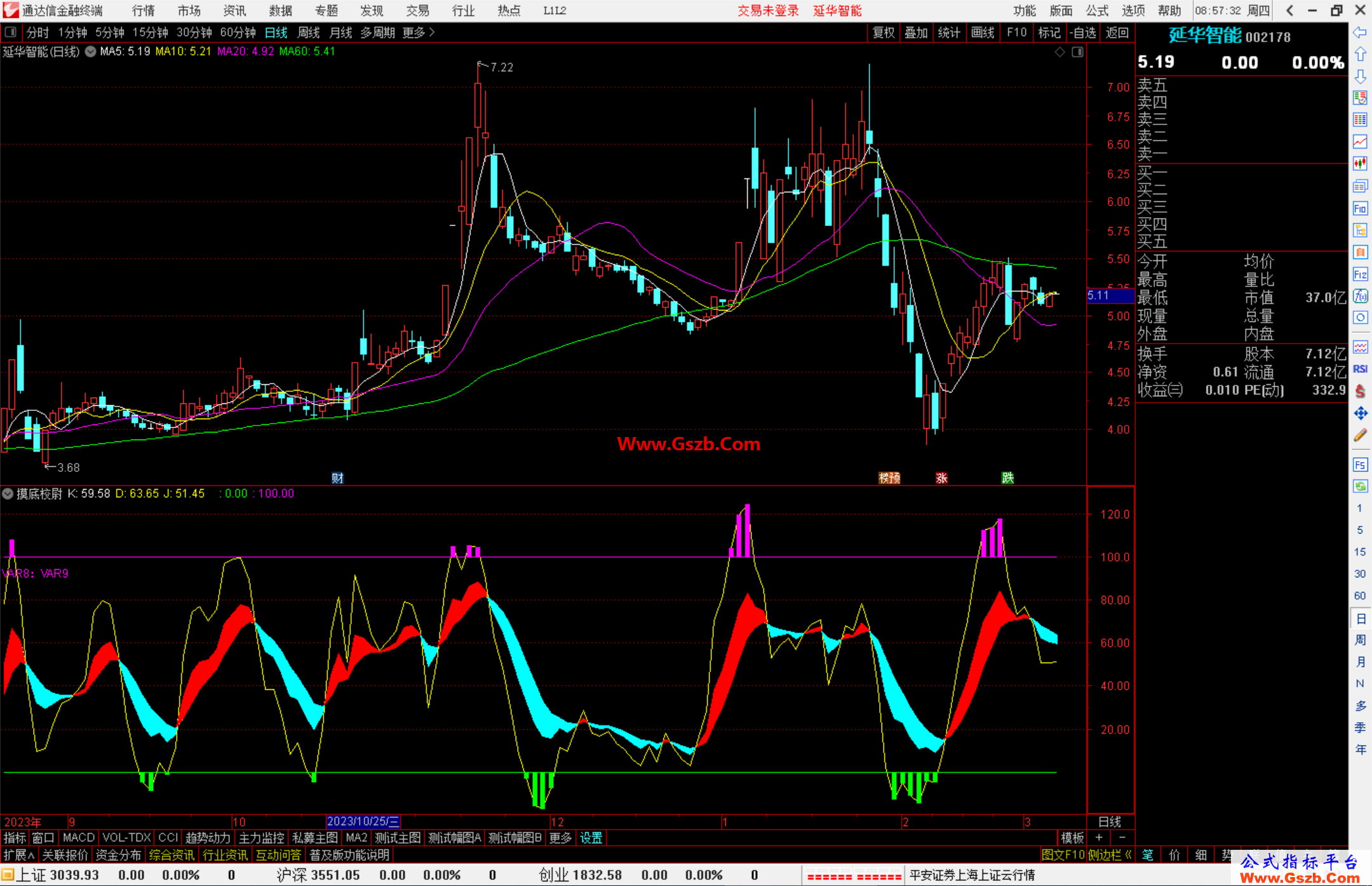Toggle the panel layout icon left of 分时
Screen dimensions: 1372x886
click(11, 32)
